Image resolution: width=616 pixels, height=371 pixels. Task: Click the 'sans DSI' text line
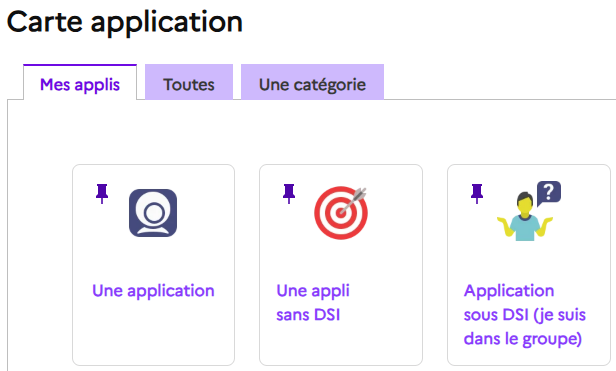pyautogui.click(x=308, y=315)
